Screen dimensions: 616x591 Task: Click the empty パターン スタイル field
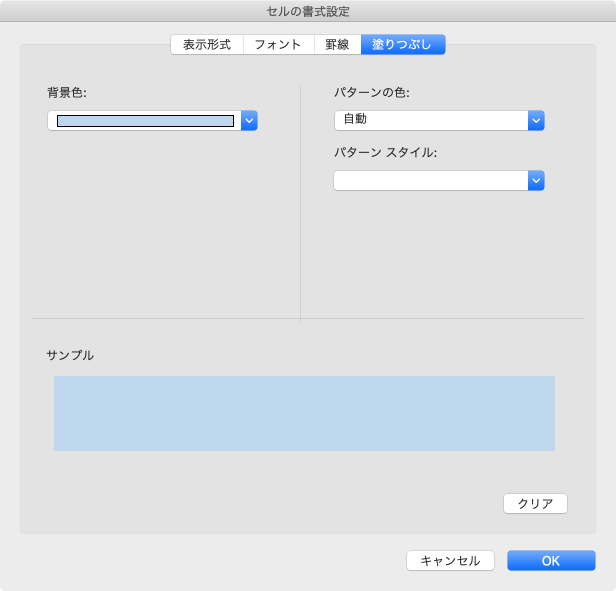point(430,181)
